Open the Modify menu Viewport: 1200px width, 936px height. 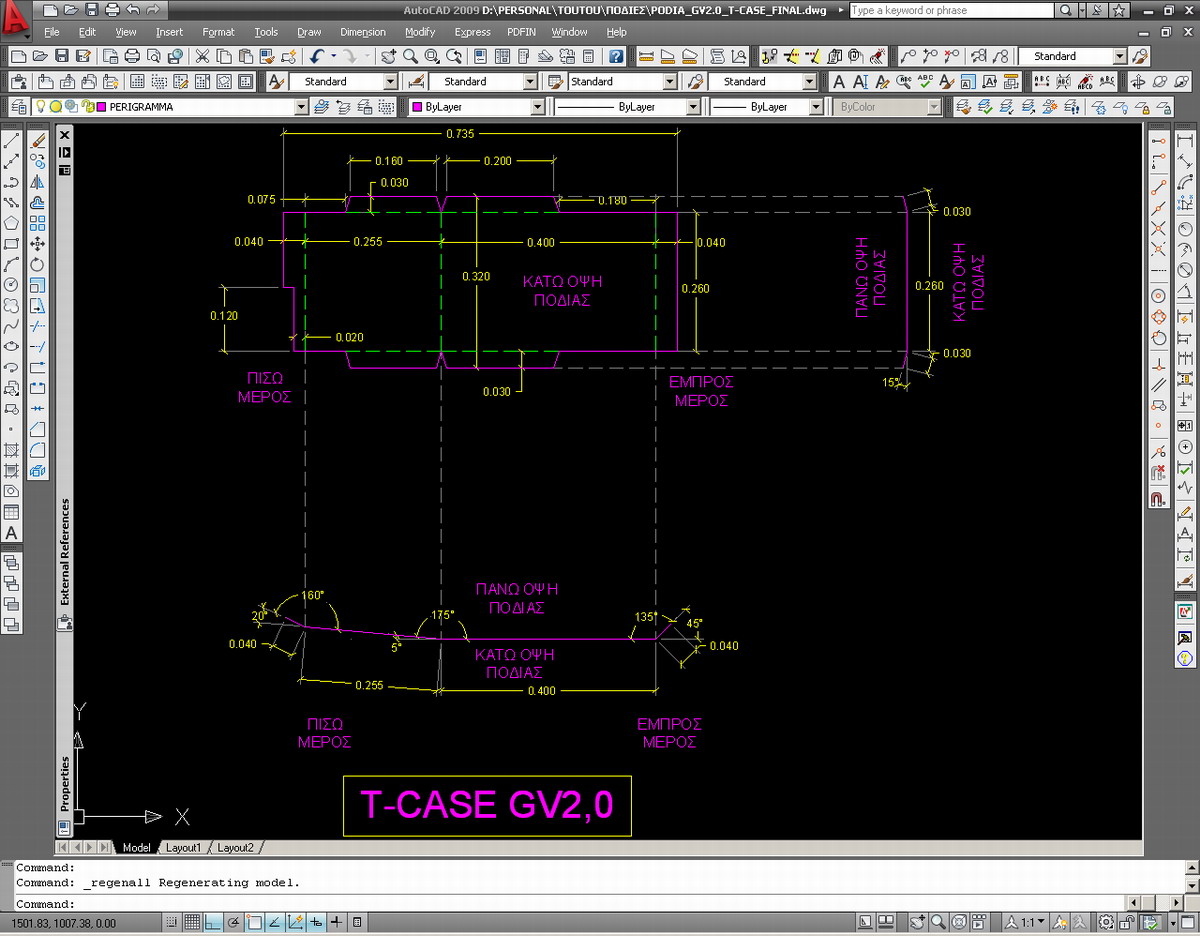point(420,32)
